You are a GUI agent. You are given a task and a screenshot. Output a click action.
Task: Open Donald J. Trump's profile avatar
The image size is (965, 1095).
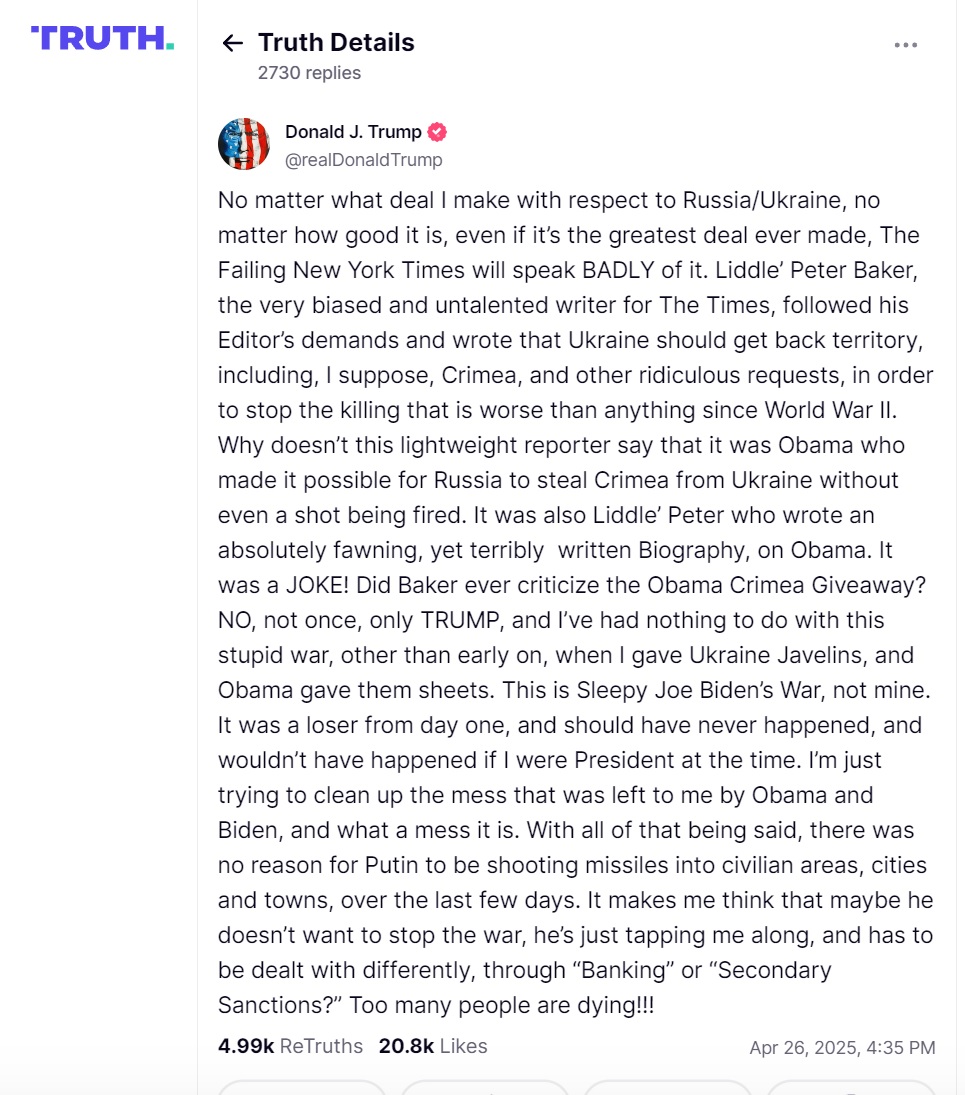[244, 144]
